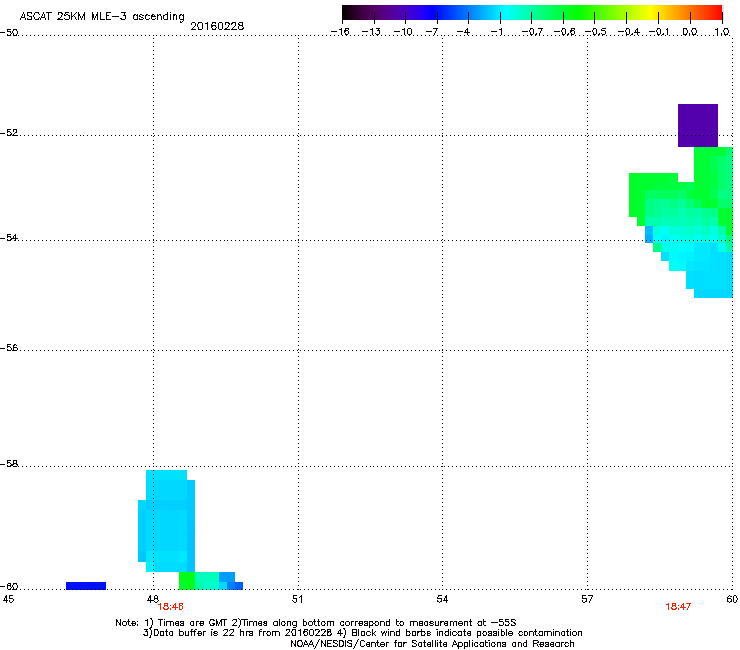
Task: Click the colorbar label -16
Action: pyautogui.click(x=340, y=32)
